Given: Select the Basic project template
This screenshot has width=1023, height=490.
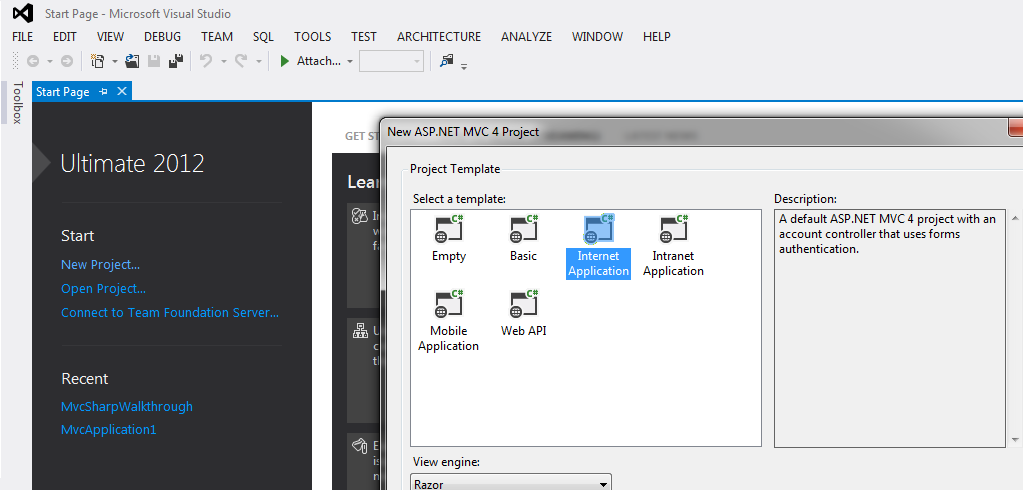Looking at the screenshot, I should coord(523,238).
